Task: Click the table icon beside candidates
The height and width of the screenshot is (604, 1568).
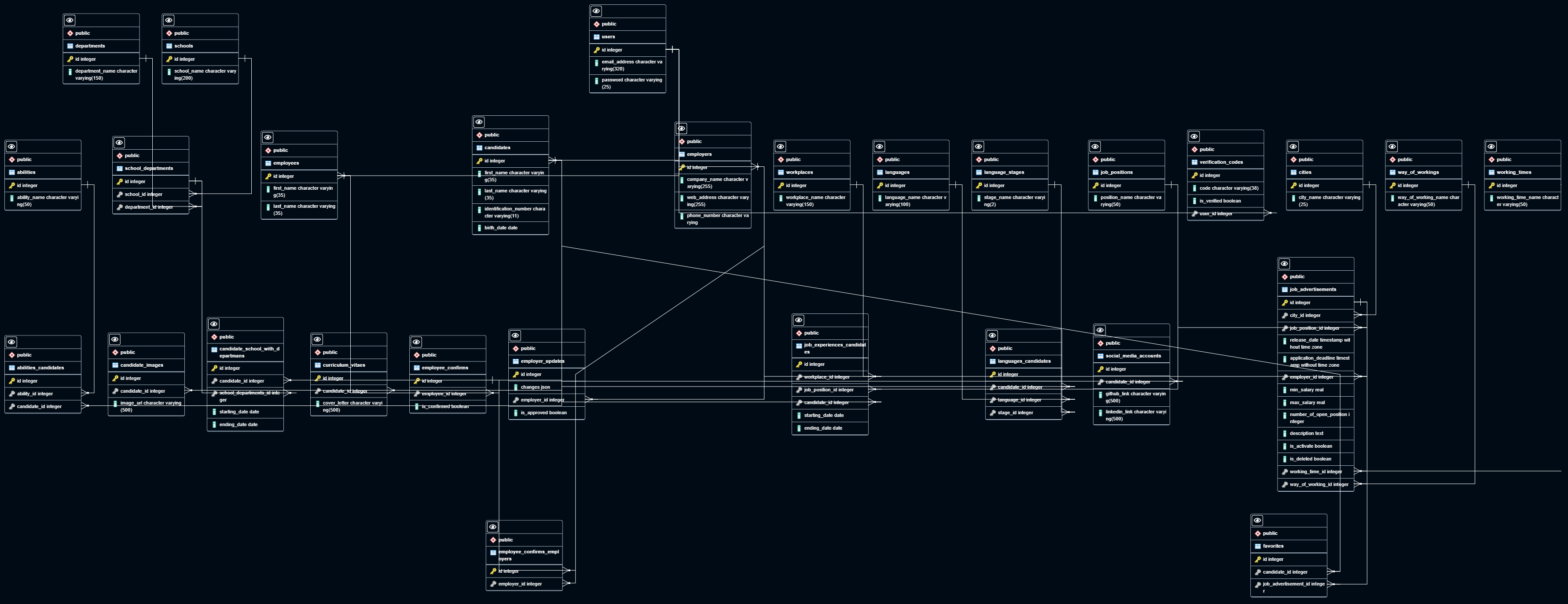Action: pos(479,148)
